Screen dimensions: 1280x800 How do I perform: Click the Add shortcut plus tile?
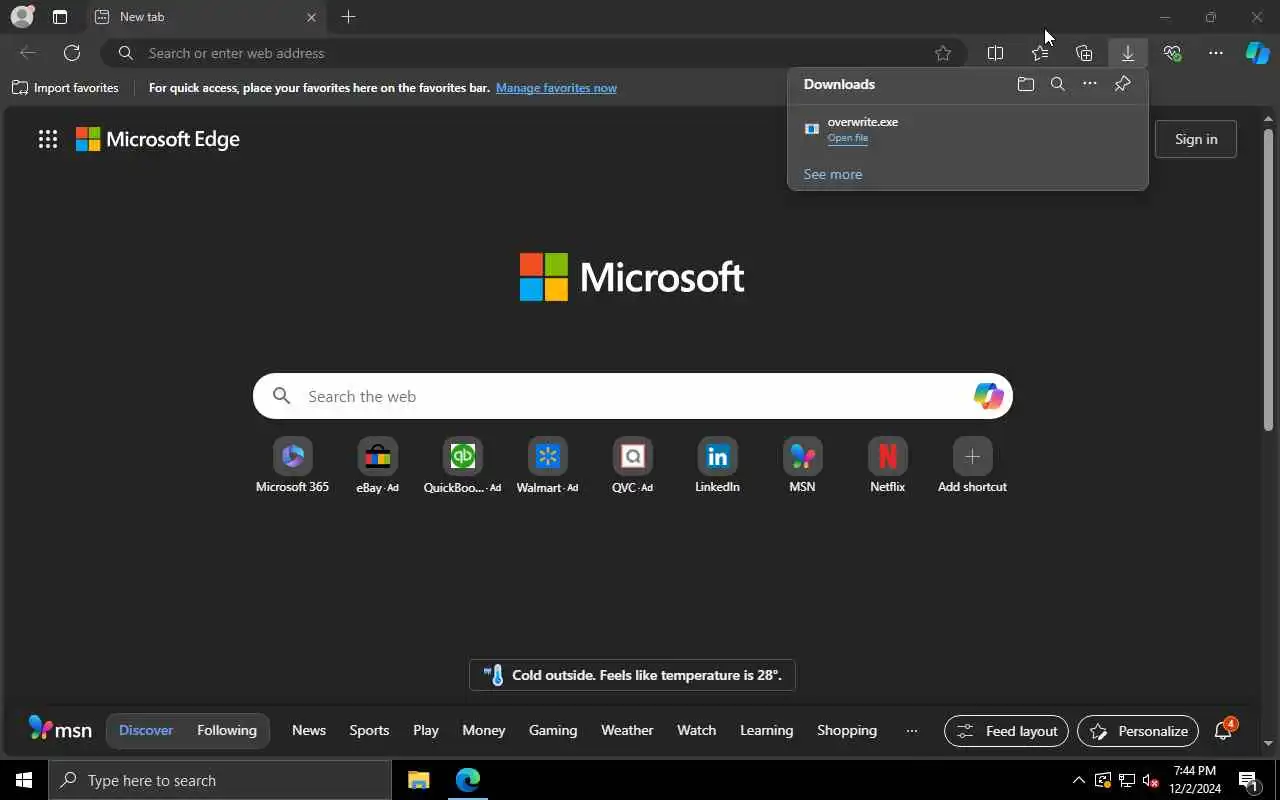tap(972, 466)
